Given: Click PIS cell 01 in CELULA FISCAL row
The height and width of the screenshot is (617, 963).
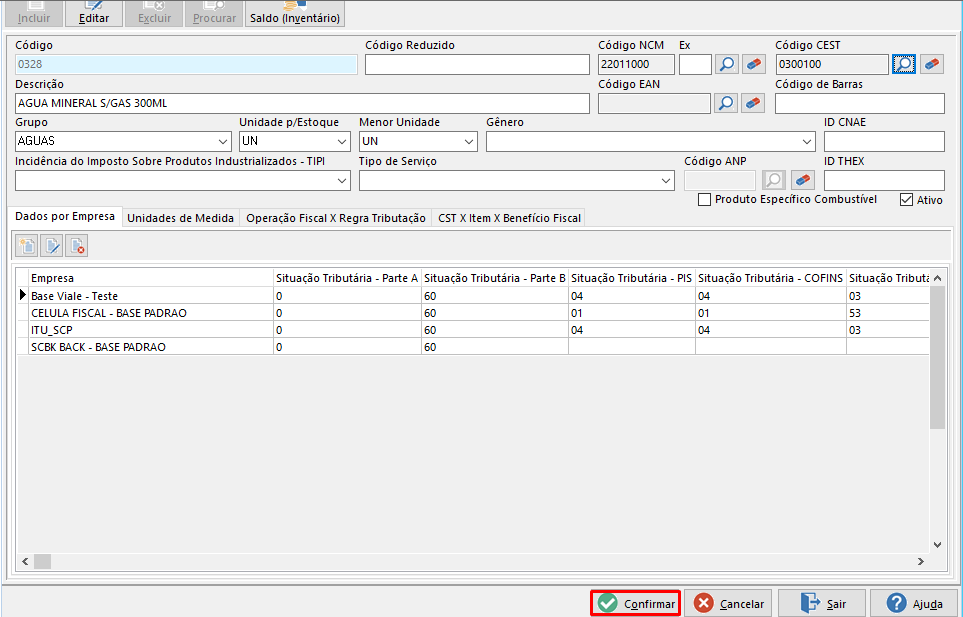Looking at the screenshot, I should [x=632, y=312].
